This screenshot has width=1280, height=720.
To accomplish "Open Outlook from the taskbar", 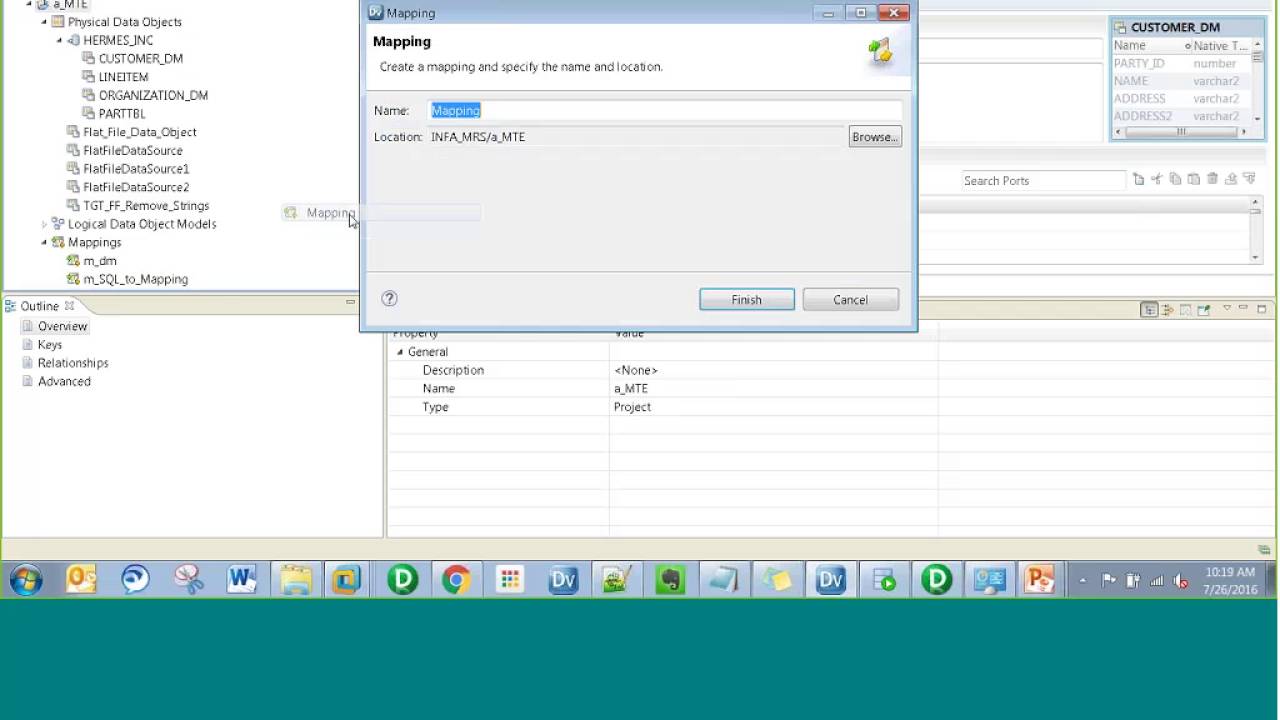I will (x=81, y=580).
